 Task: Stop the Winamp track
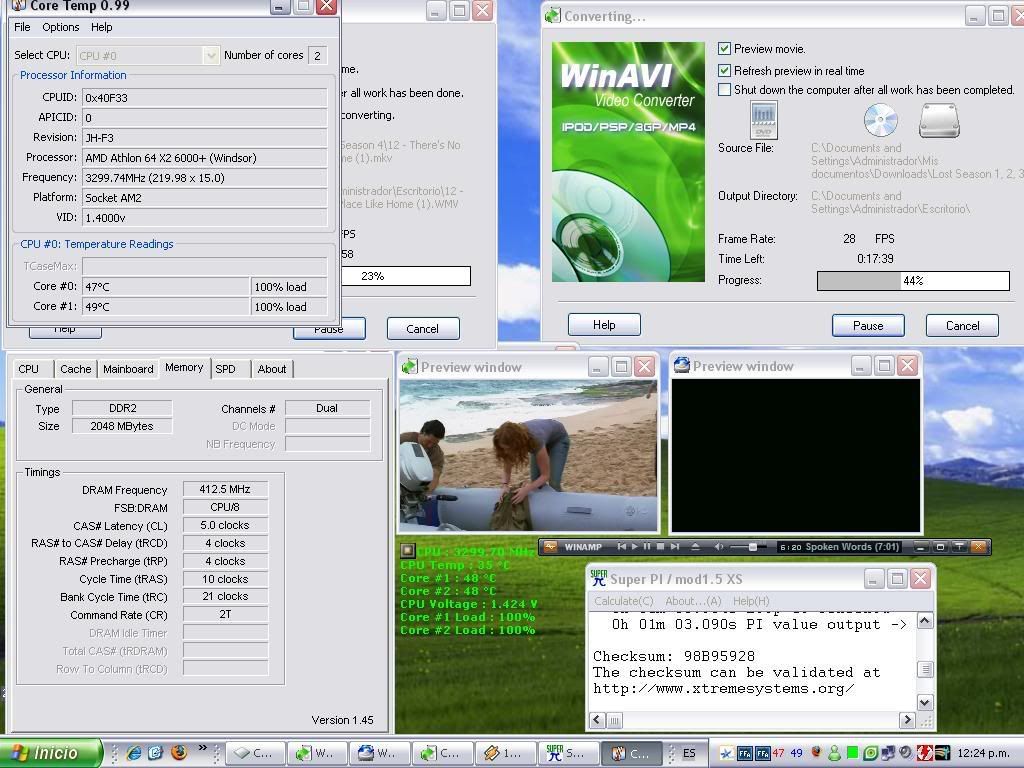[660, 547]
